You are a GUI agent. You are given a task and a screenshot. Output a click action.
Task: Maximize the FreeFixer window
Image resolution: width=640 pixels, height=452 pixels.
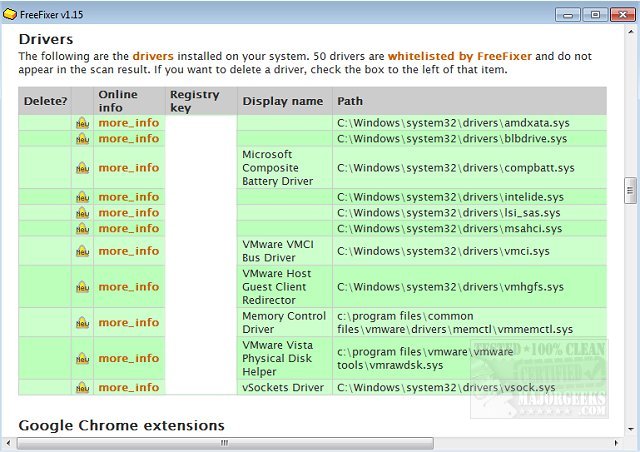coord(596,13)
